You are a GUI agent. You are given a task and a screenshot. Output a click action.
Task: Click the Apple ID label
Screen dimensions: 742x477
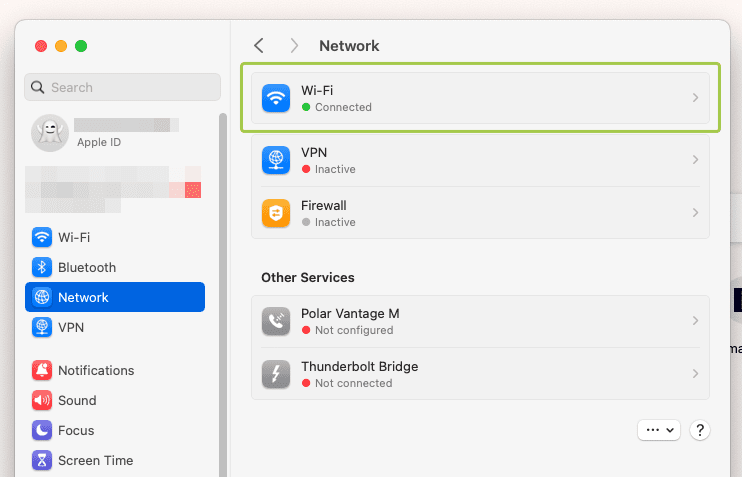pyautogui.click(x=99, y=142)
